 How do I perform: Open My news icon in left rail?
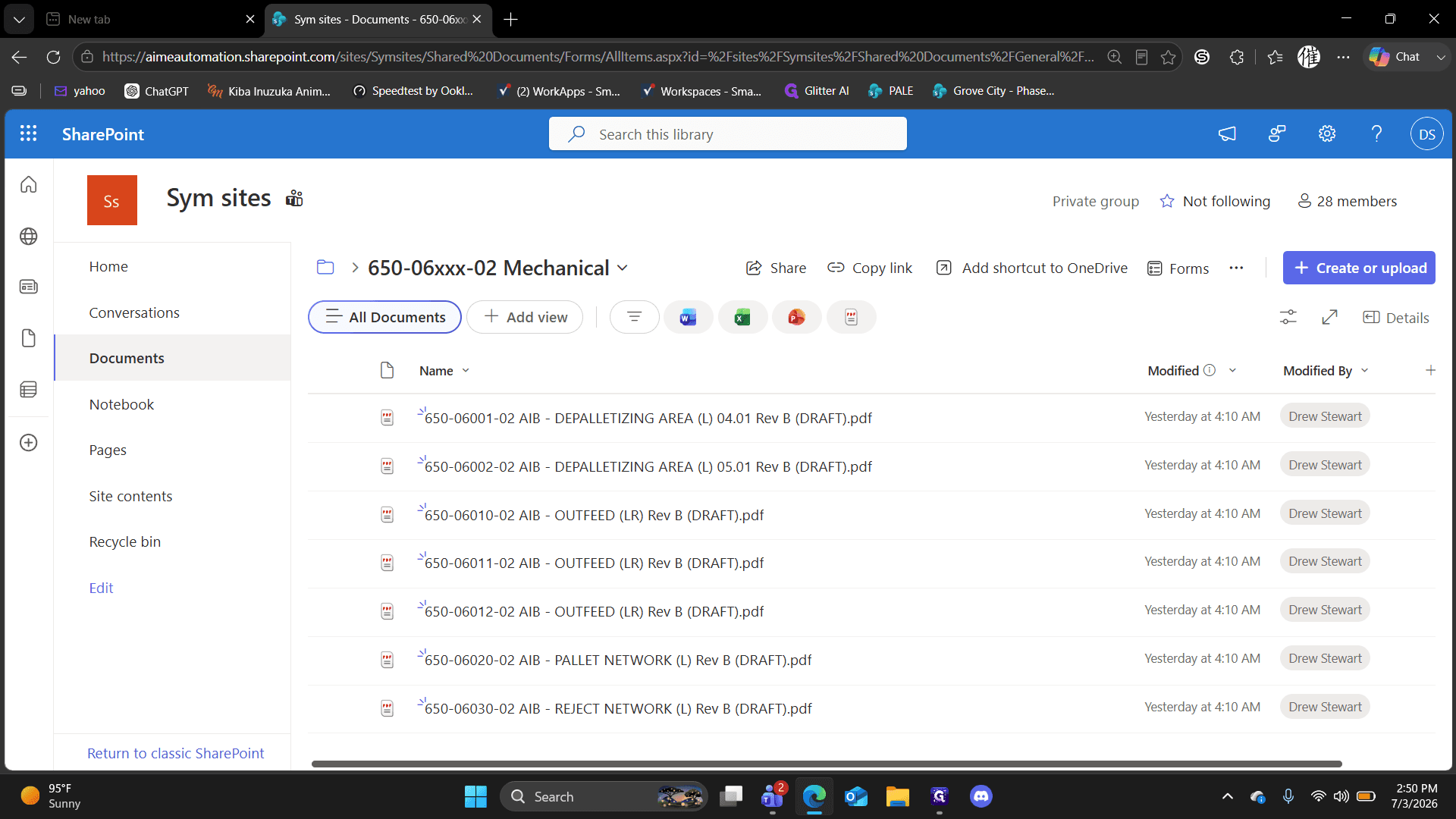pyautogui.click(x=29, y=287)
